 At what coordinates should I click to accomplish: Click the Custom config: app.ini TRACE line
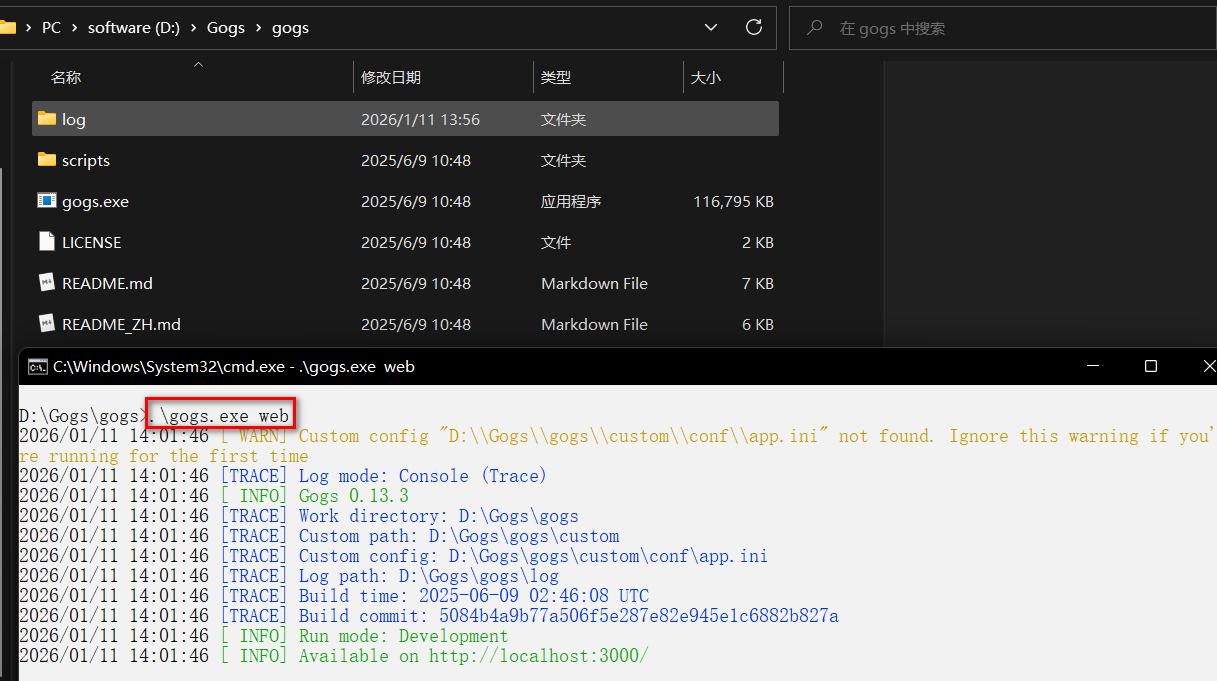[x=394, y=556]
